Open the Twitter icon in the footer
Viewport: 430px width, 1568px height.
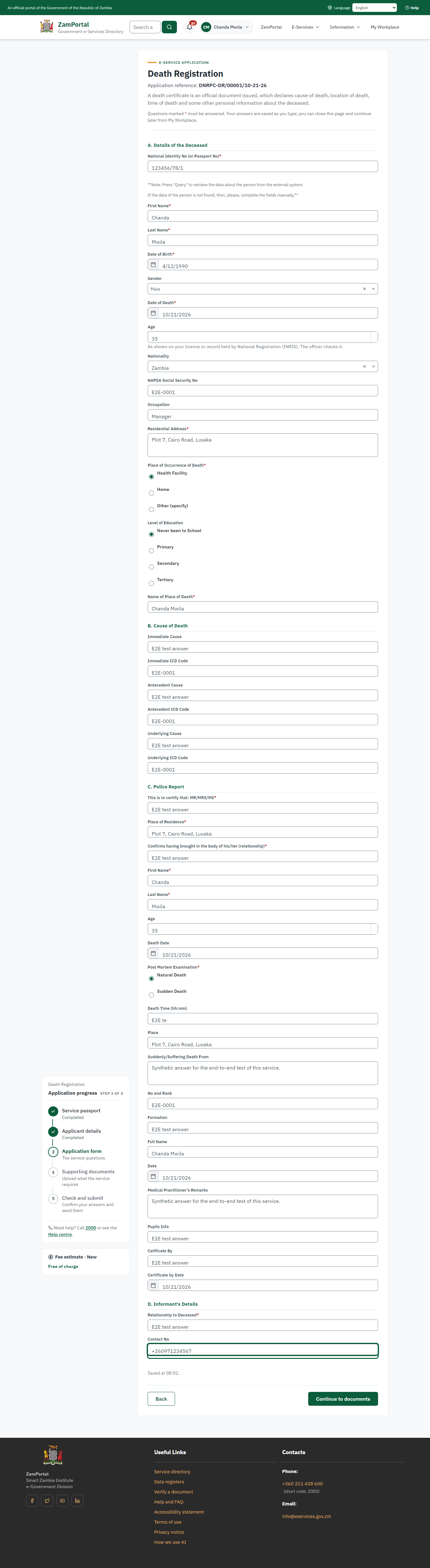tap(47, 1500)
